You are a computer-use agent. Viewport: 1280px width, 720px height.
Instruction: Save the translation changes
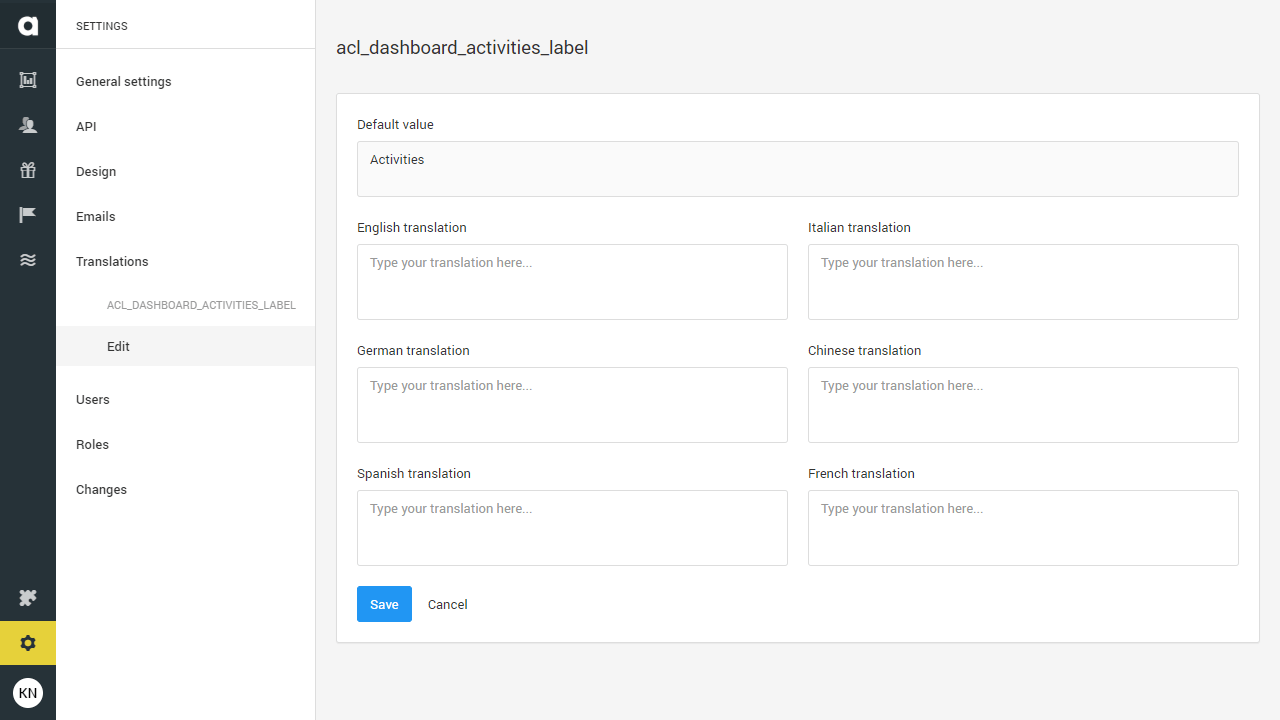click(x=384, y=604)
